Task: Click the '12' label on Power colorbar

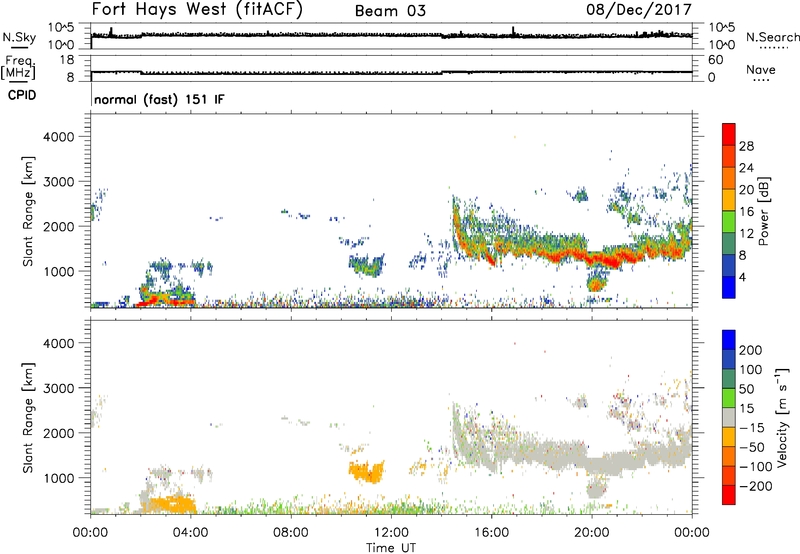Action: (746, 234)
